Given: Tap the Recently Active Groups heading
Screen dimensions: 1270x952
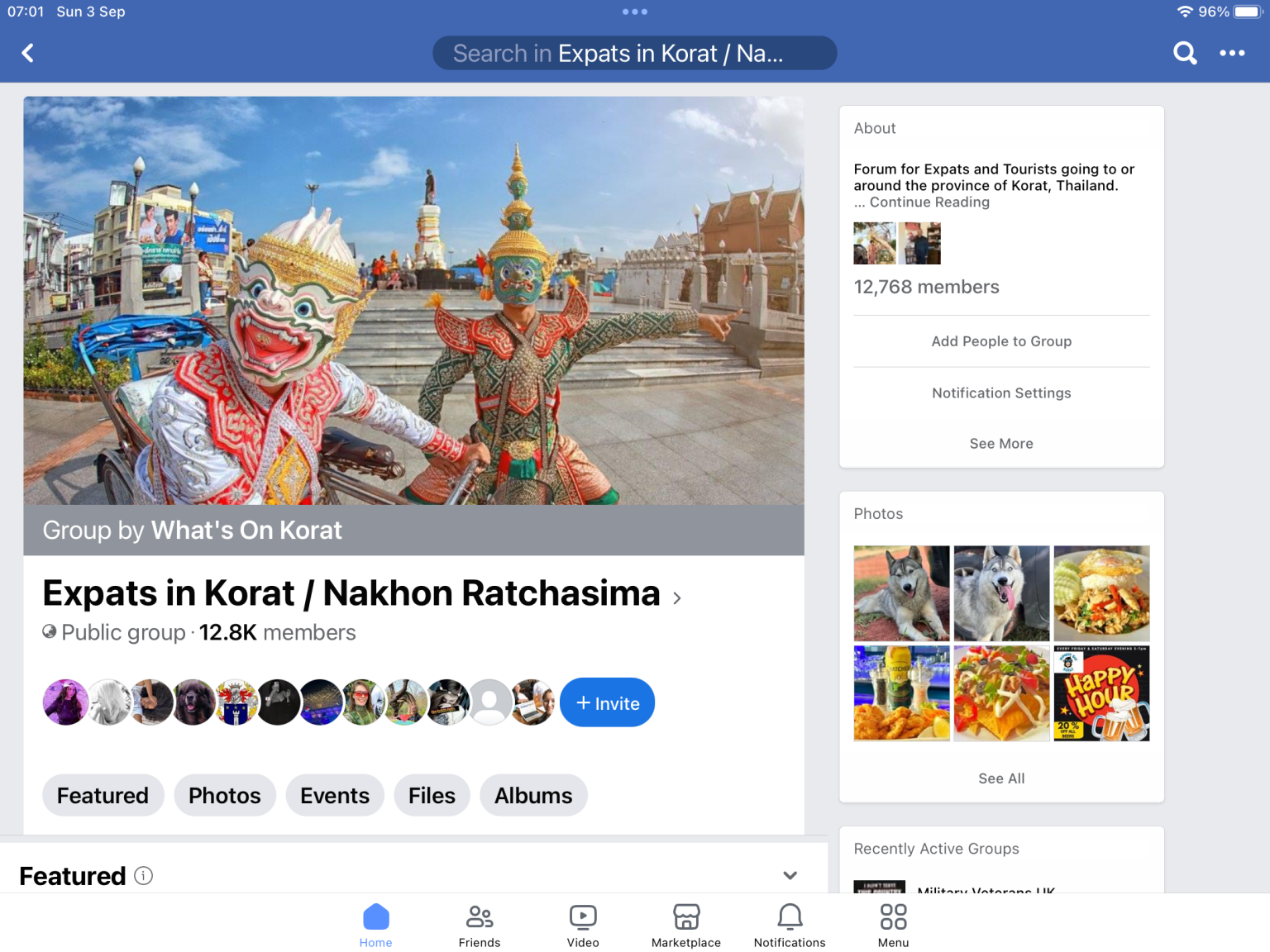Looking at the screenshot, I should coord(936,849).
